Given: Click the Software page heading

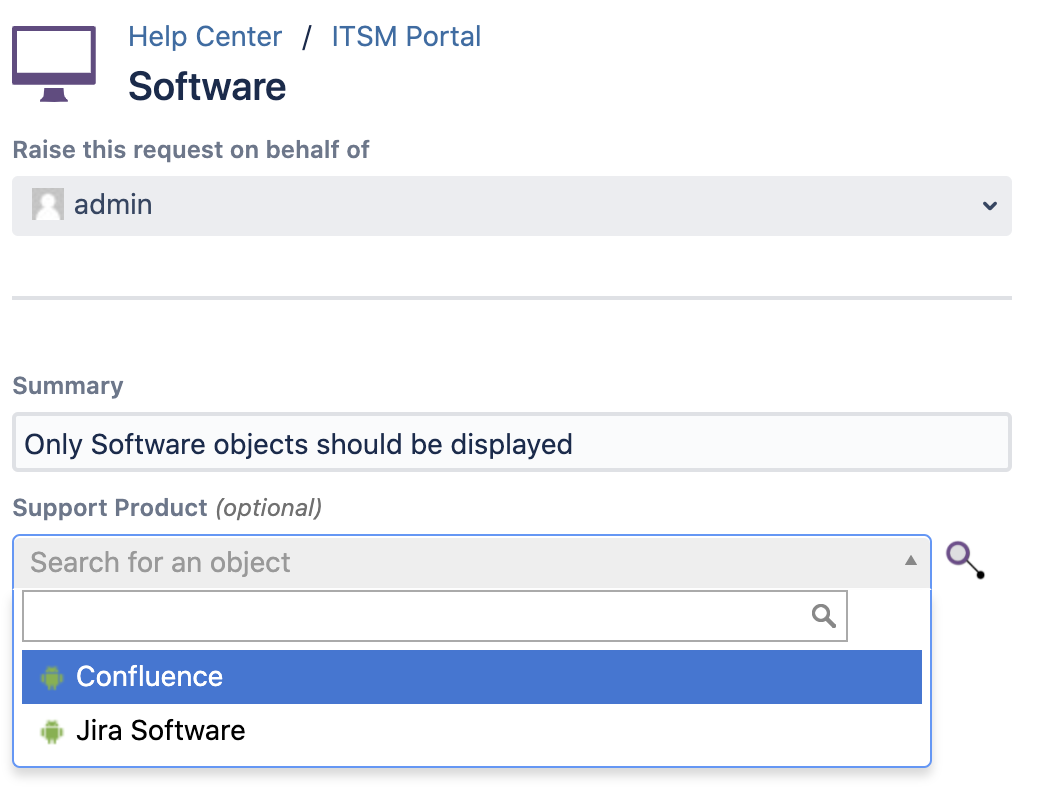Looking at the screenshot, I should [207, 87].
